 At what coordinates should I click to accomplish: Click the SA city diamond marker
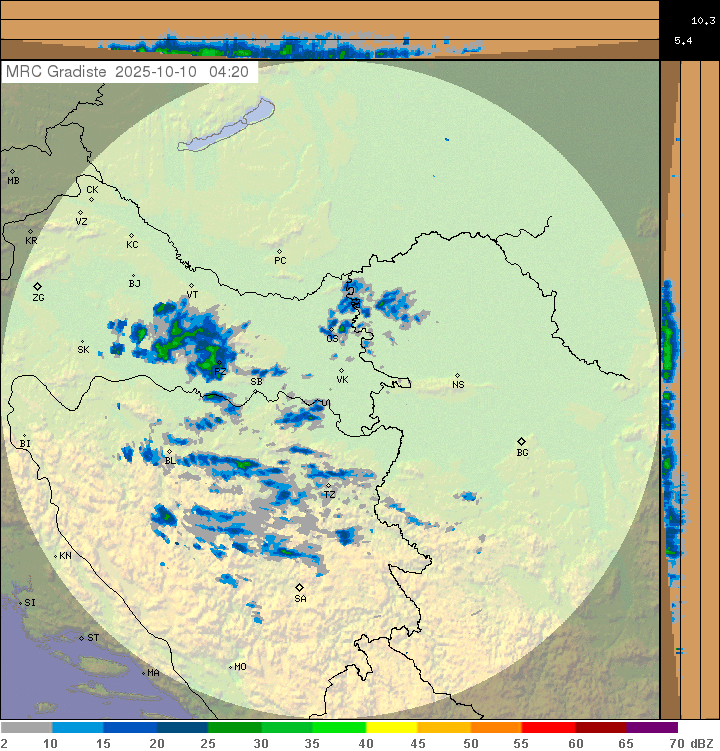point(299,587)
